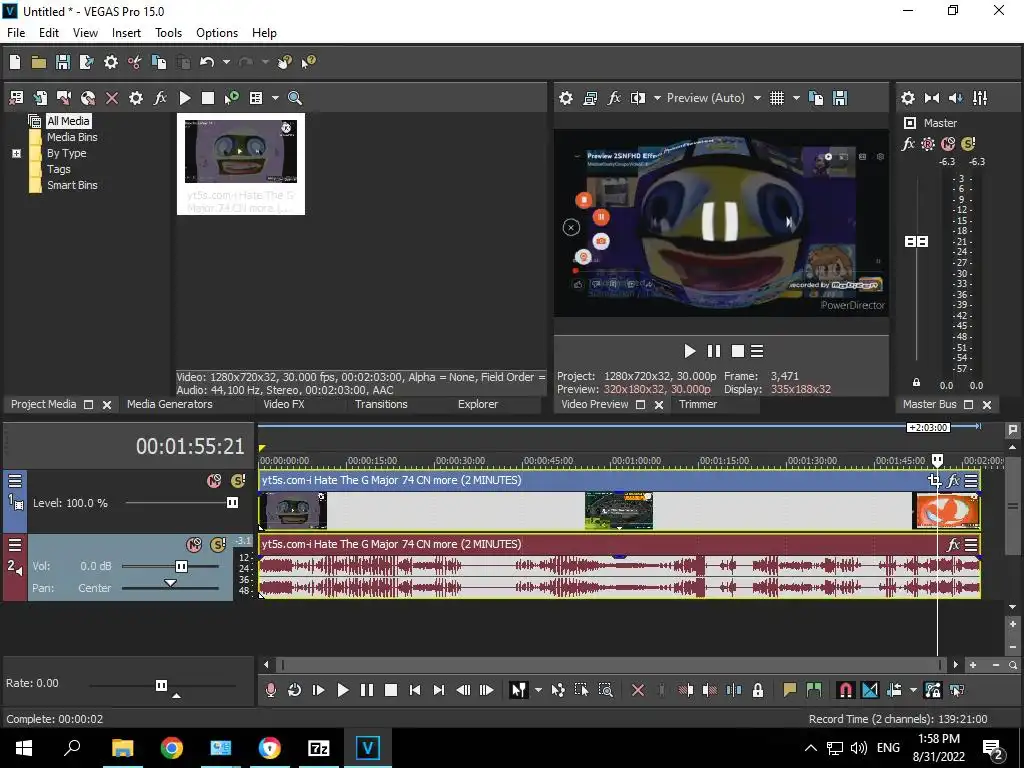Select the media thumbnail in Project Media
Viewport: 1024px width, 768px height.
(240, 164)
